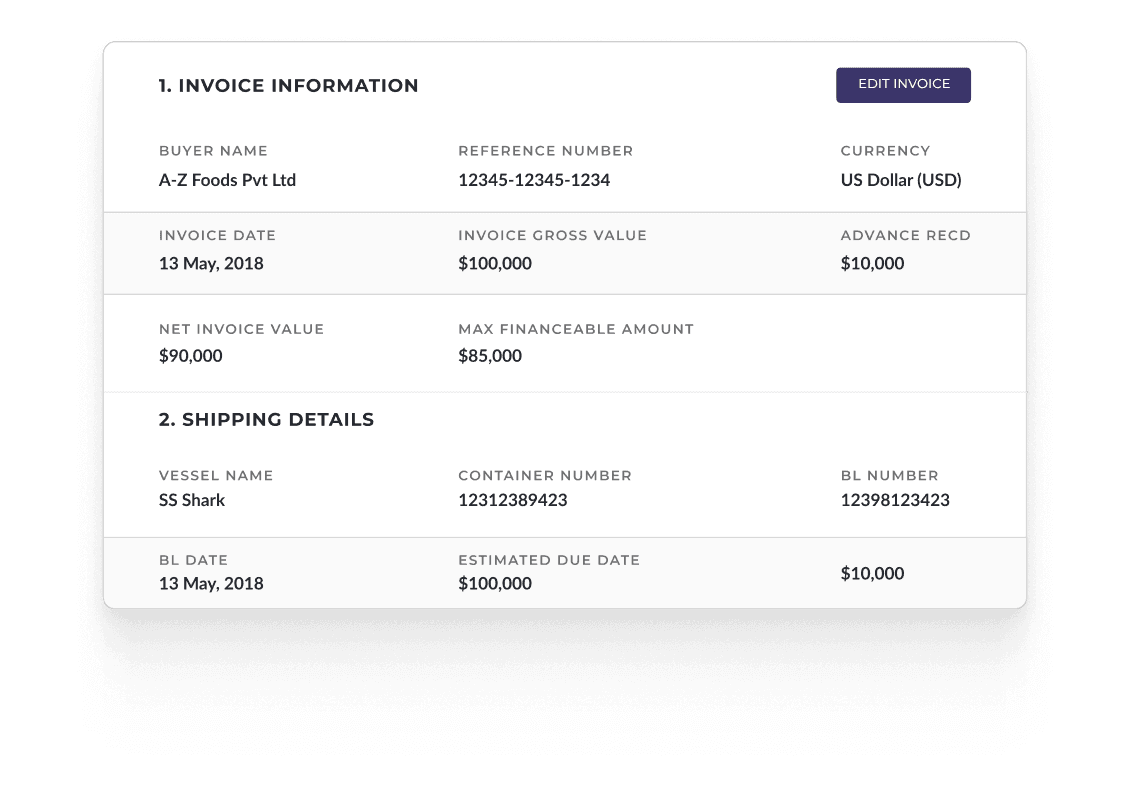Select the Invoice Information section header

(289, 86)
